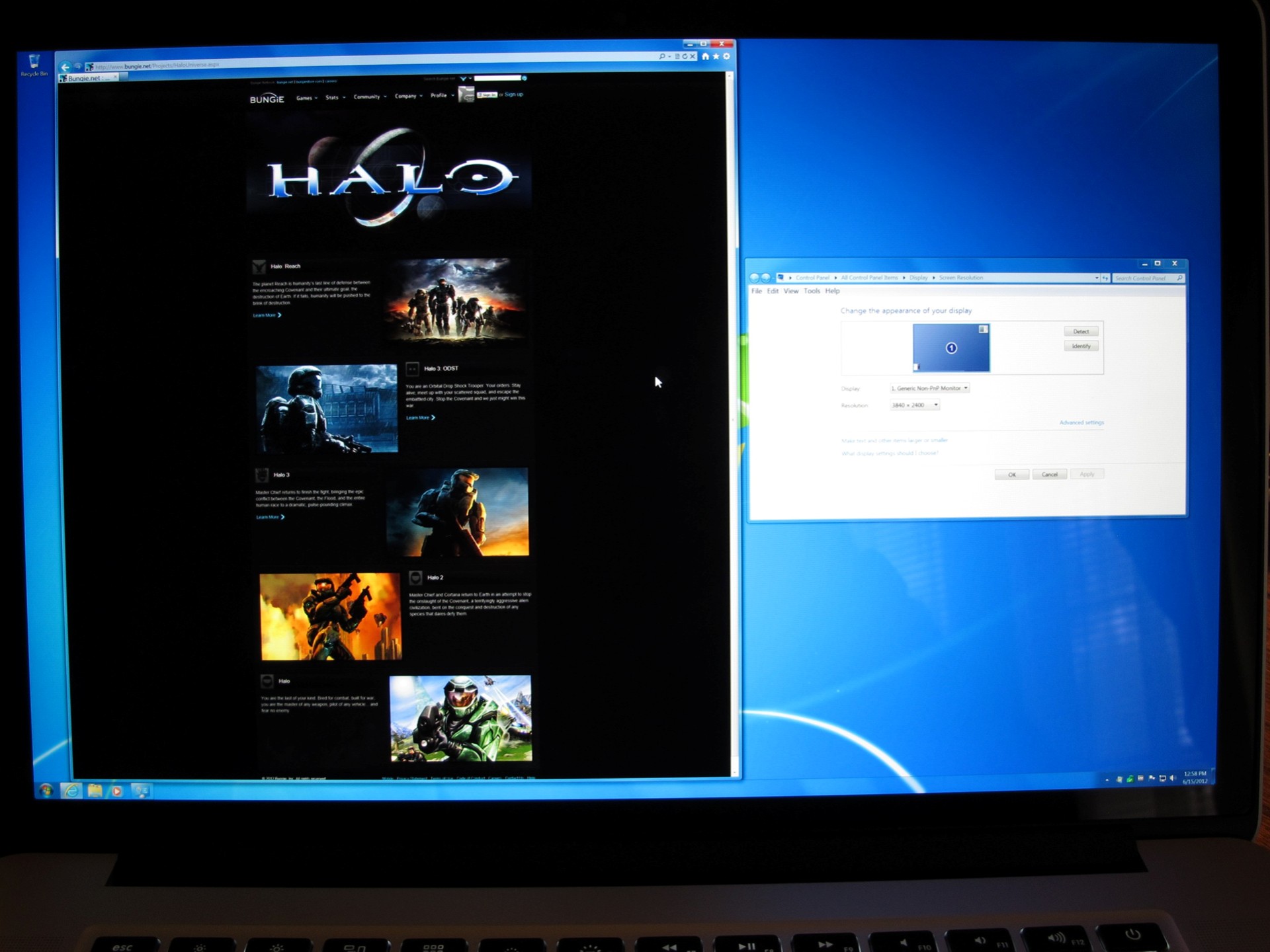Screen dimensions: 1270x952
Task: Click the Halo Reach emblem icon
Action: pyautogui.click(x=259, y=267)
